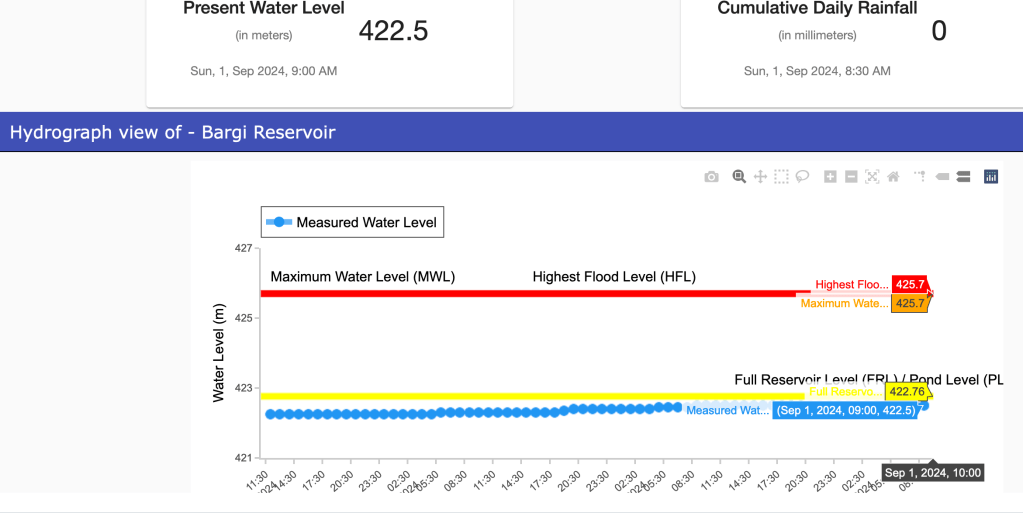
Task: Choose the Lasso Select tool
Action: (x=802, y=177)
